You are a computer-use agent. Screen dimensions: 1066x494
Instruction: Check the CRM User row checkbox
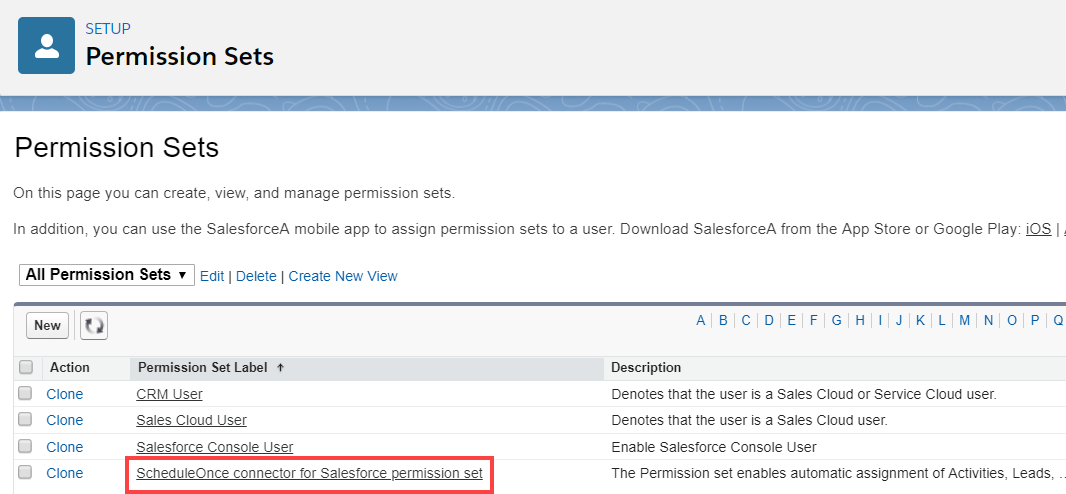pos(26,394)
